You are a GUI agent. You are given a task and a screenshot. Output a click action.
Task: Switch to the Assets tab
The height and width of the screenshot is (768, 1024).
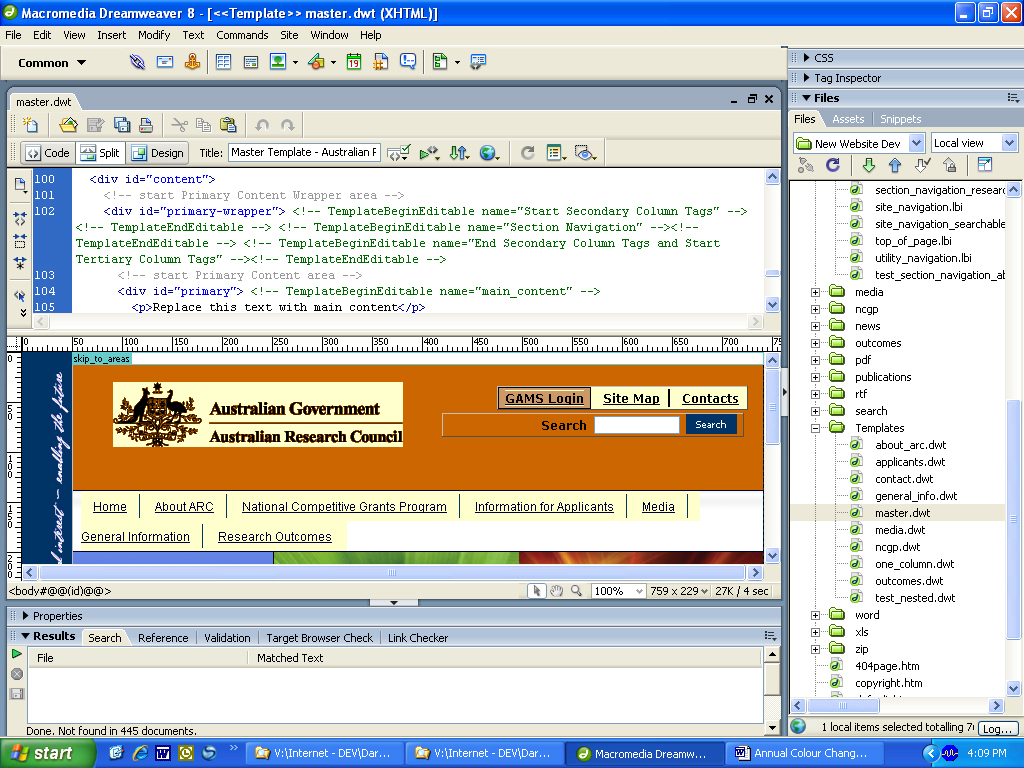(848, 119)
